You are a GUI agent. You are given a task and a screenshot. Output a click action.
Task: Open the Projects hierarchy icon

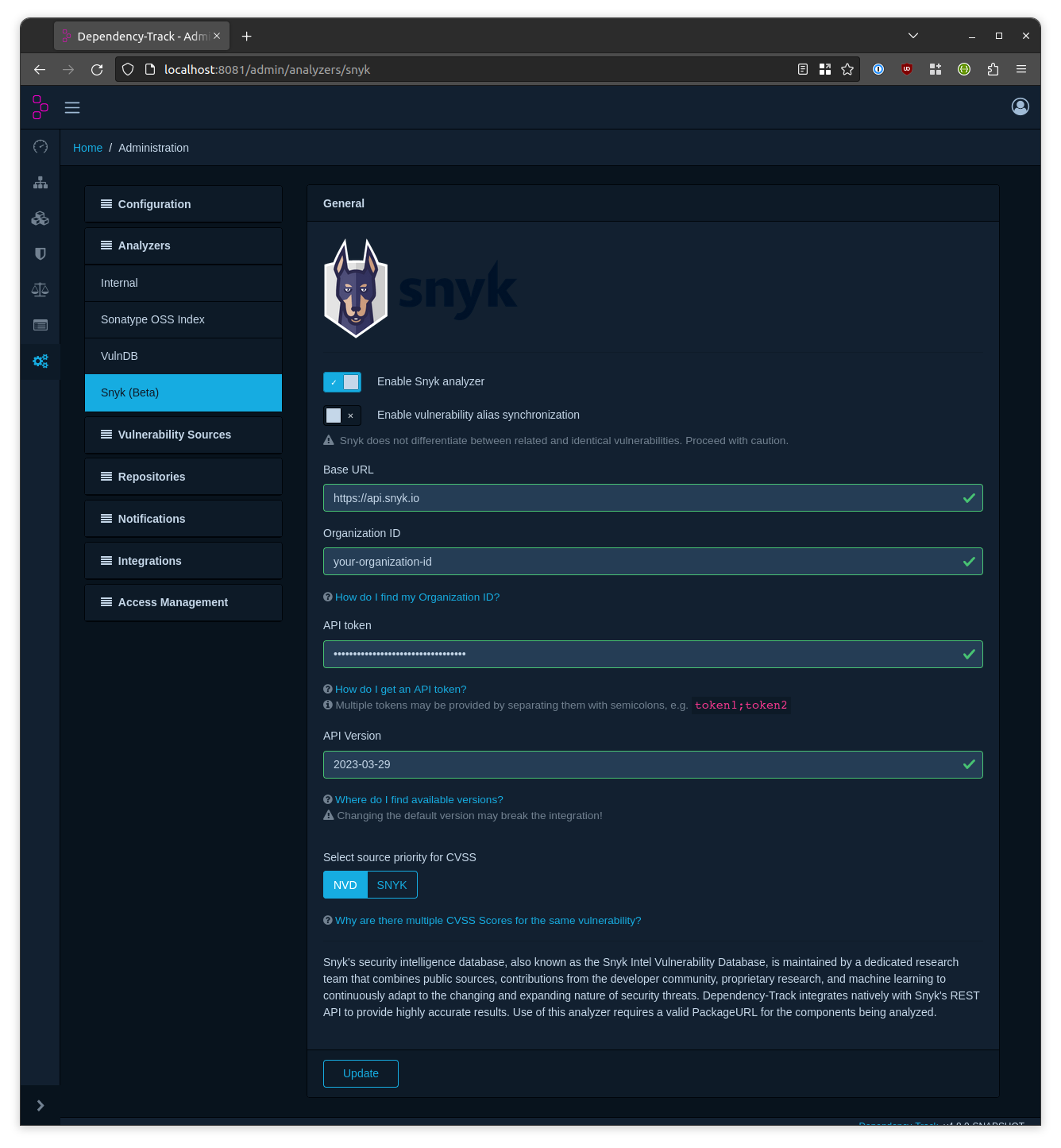pyautogui.click(x=40, y=182)
